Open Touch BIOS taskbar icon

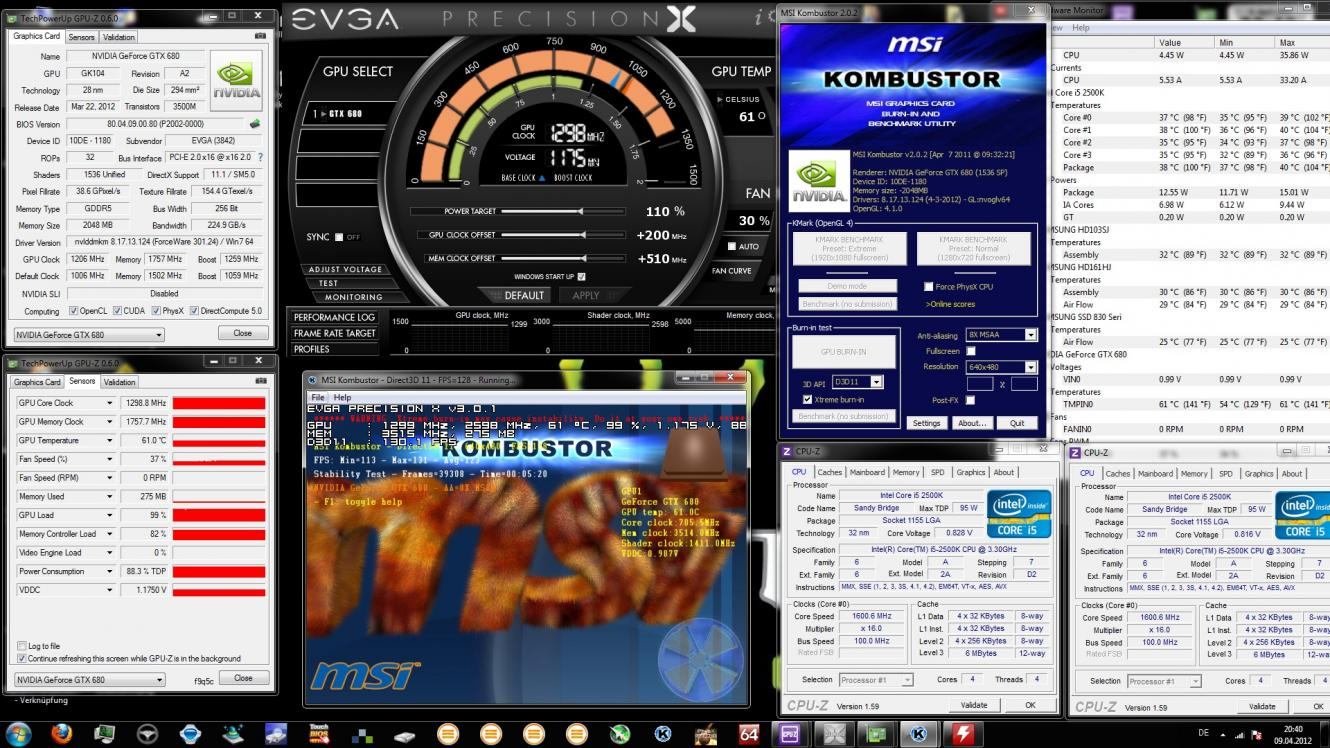pos(319,734)
